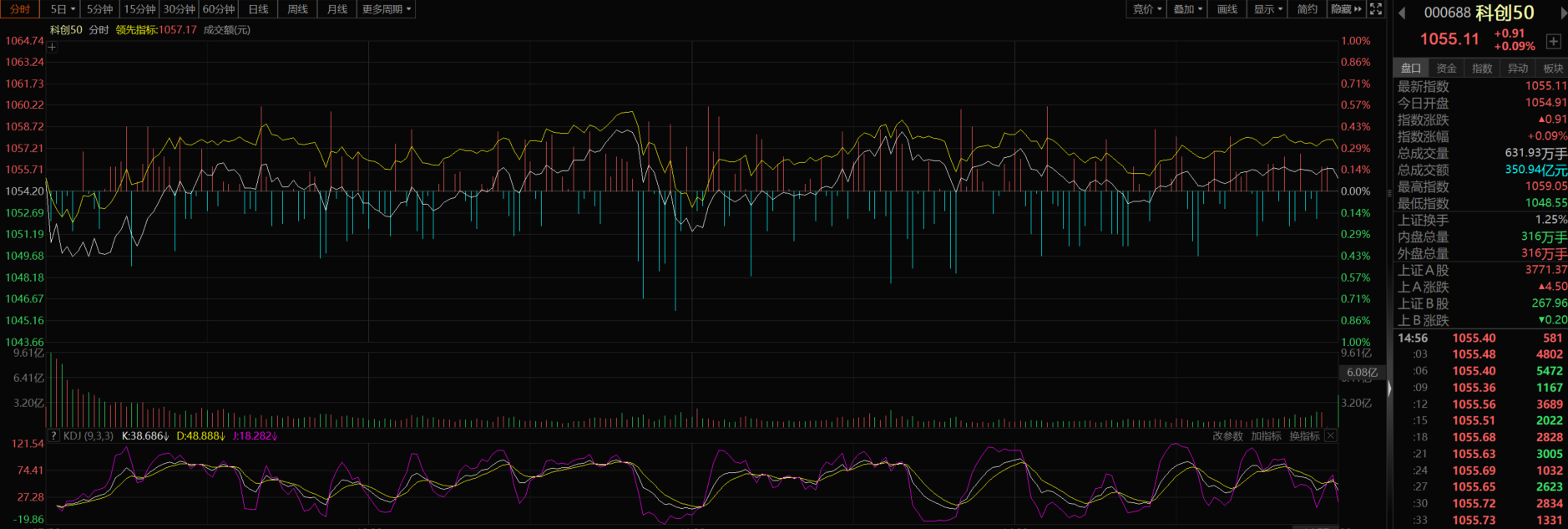Click the 今日开盘 row

coord(1481,103)
